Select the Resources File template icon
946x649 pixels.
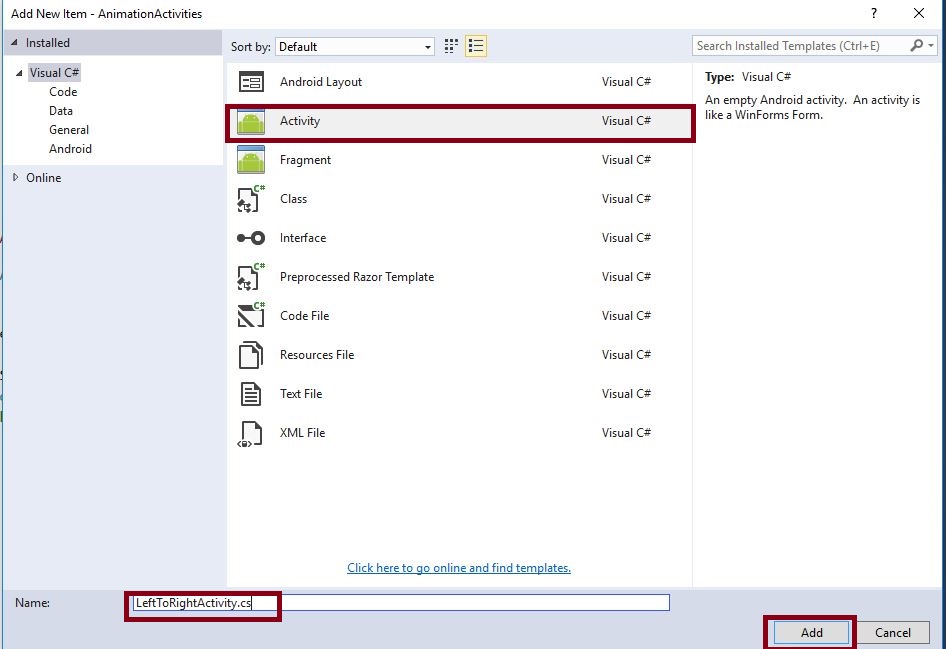pyautogui.click(x=251, y=355)
